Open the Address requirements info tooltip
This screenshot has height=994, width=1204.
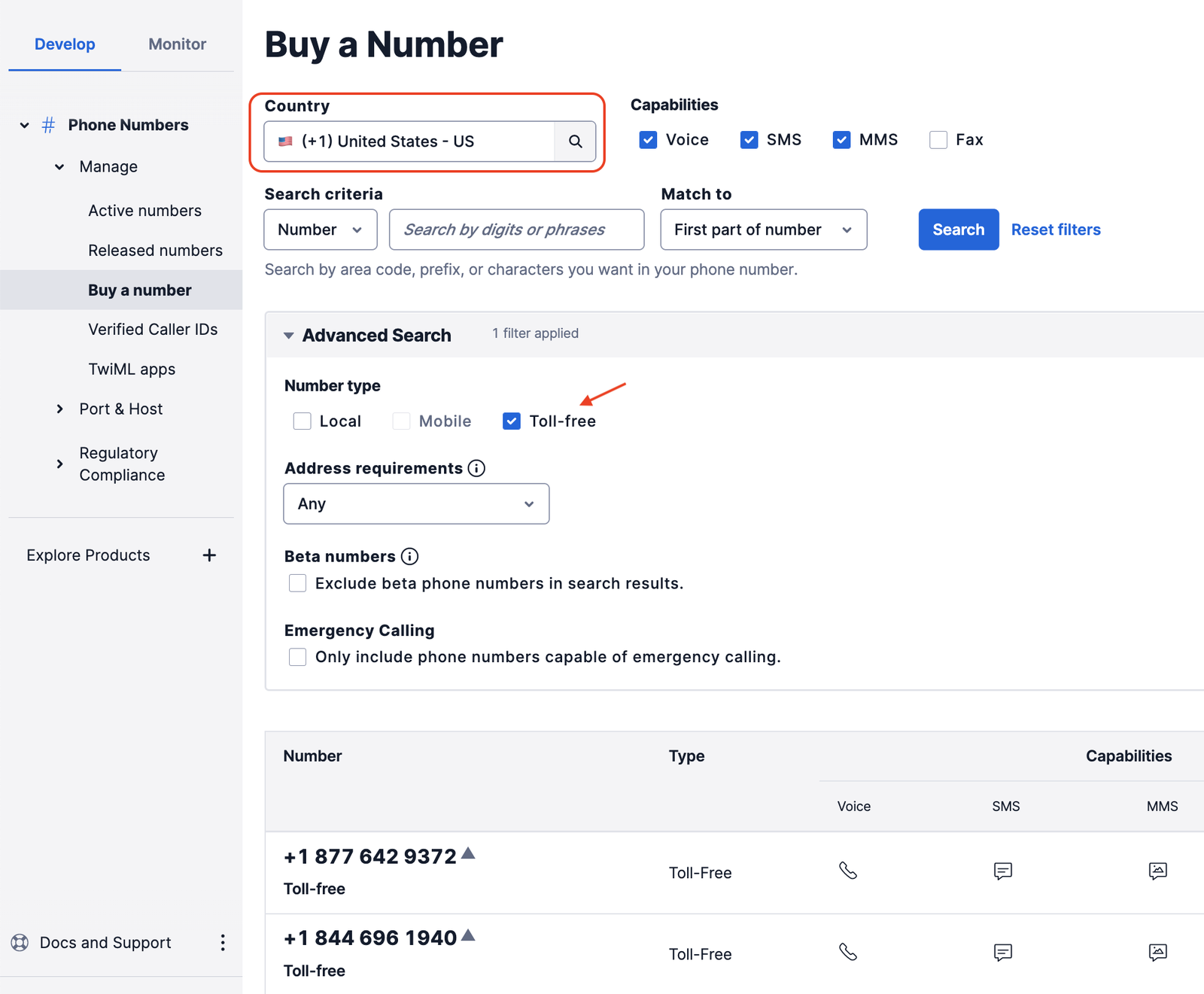(476, 468)
